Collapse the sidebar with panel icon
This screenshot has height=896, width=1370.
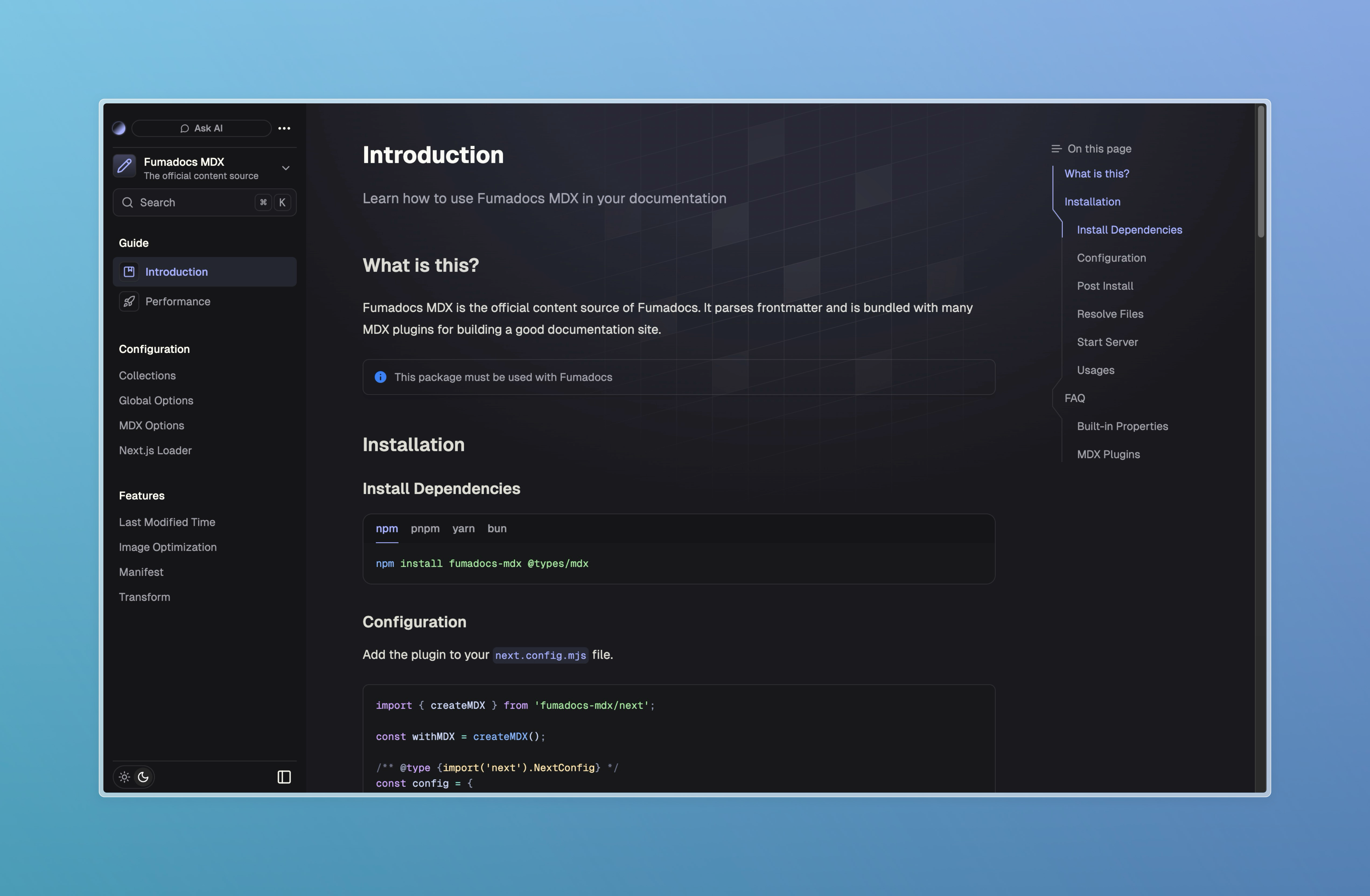(x=284, y=777)
